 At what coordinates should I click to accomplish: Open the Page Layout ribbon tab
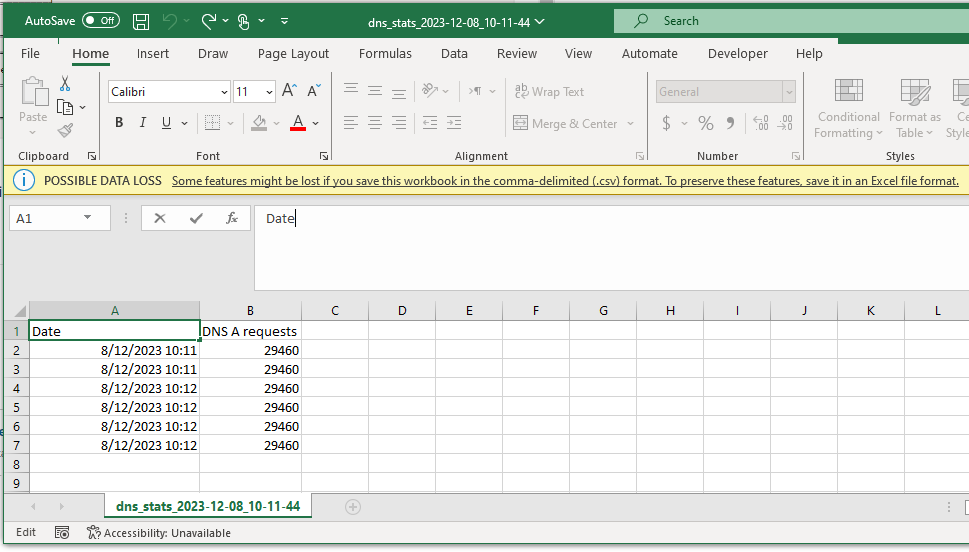pyautogui.click(x=293, y=54)
